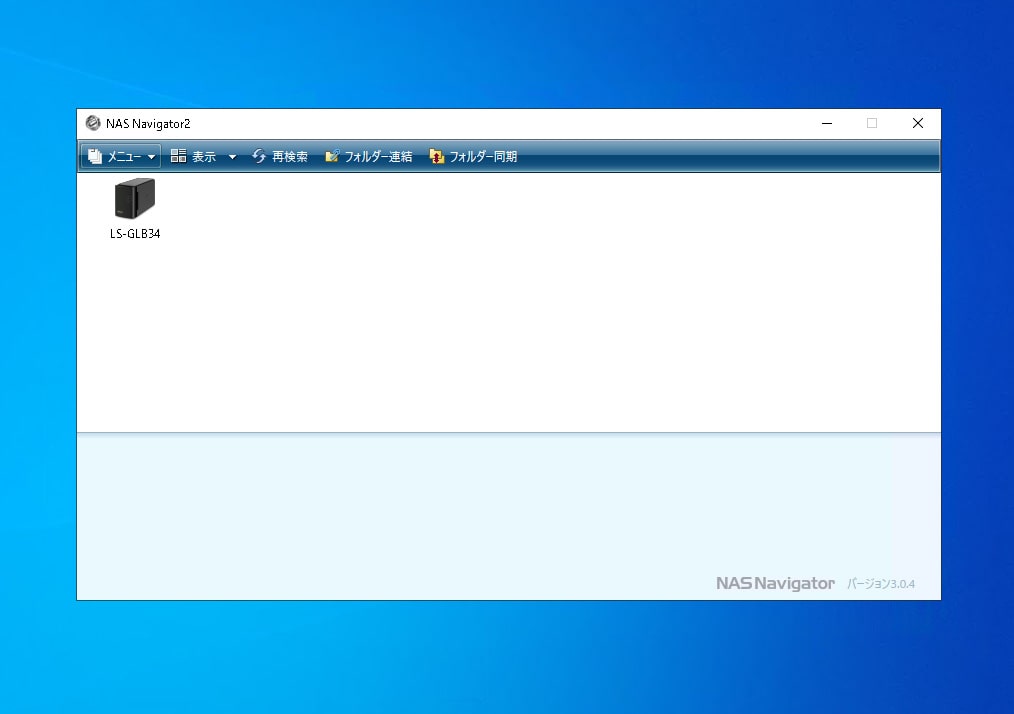Image resolution: width=1014 pixels, height=714 pixels.
Task: Click the LS-GLB34 device name label
Action: tap(135, 233)
